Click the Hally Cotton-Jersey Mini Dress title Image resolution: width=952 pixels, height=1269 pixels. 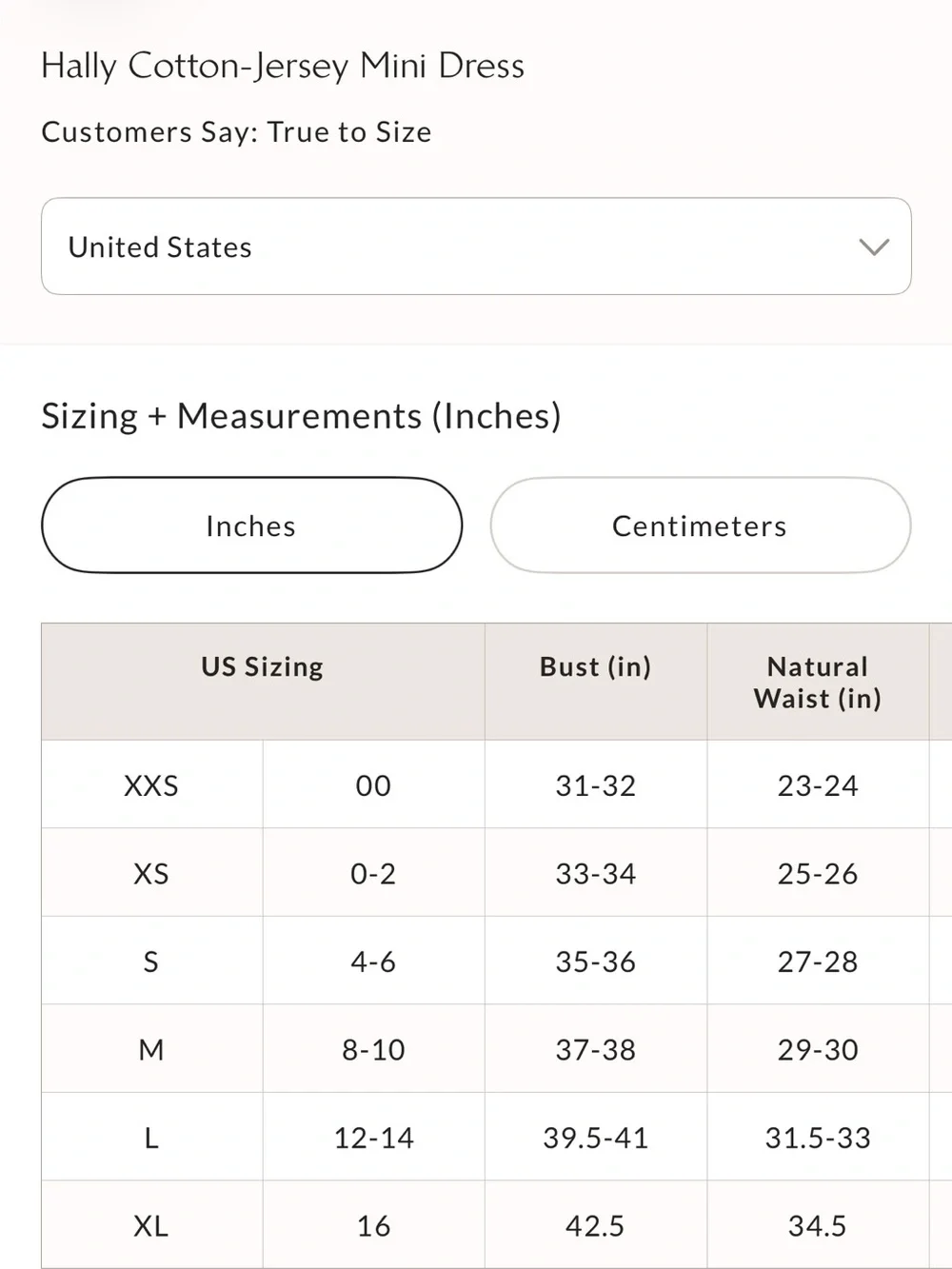tap(283, 66)
